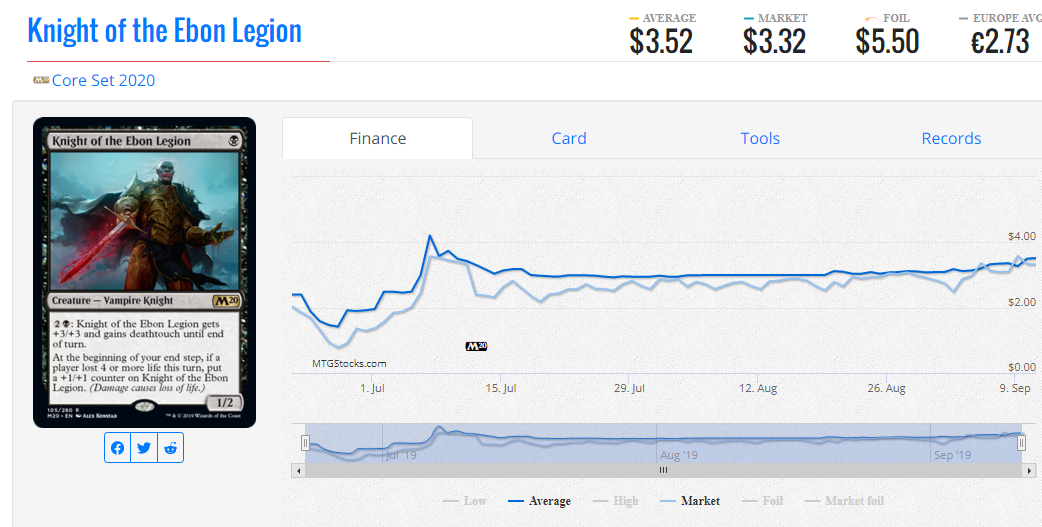This screenshot has height=527, width=1042.
Task: Click left range handle of navigator
Action: [305, 443]
